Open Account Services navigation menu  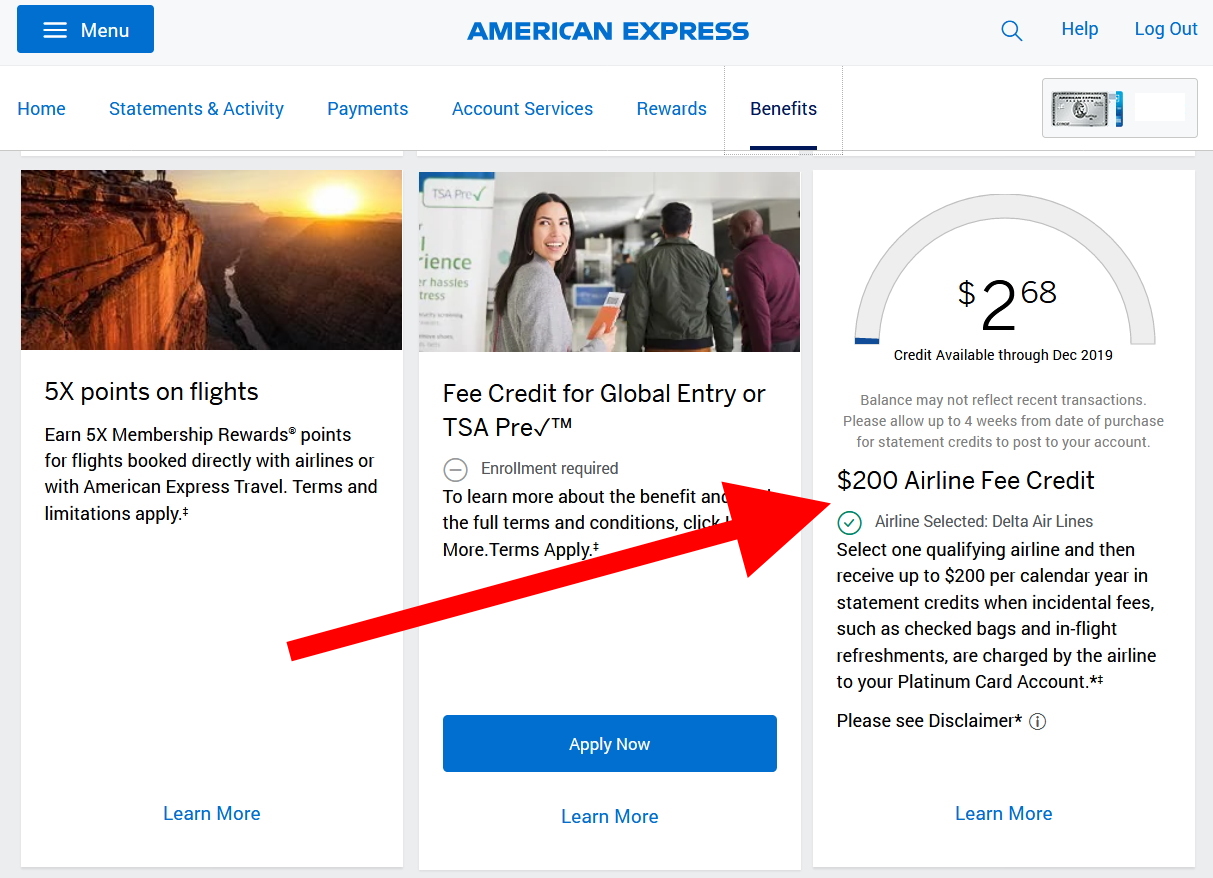click(522, 108)
